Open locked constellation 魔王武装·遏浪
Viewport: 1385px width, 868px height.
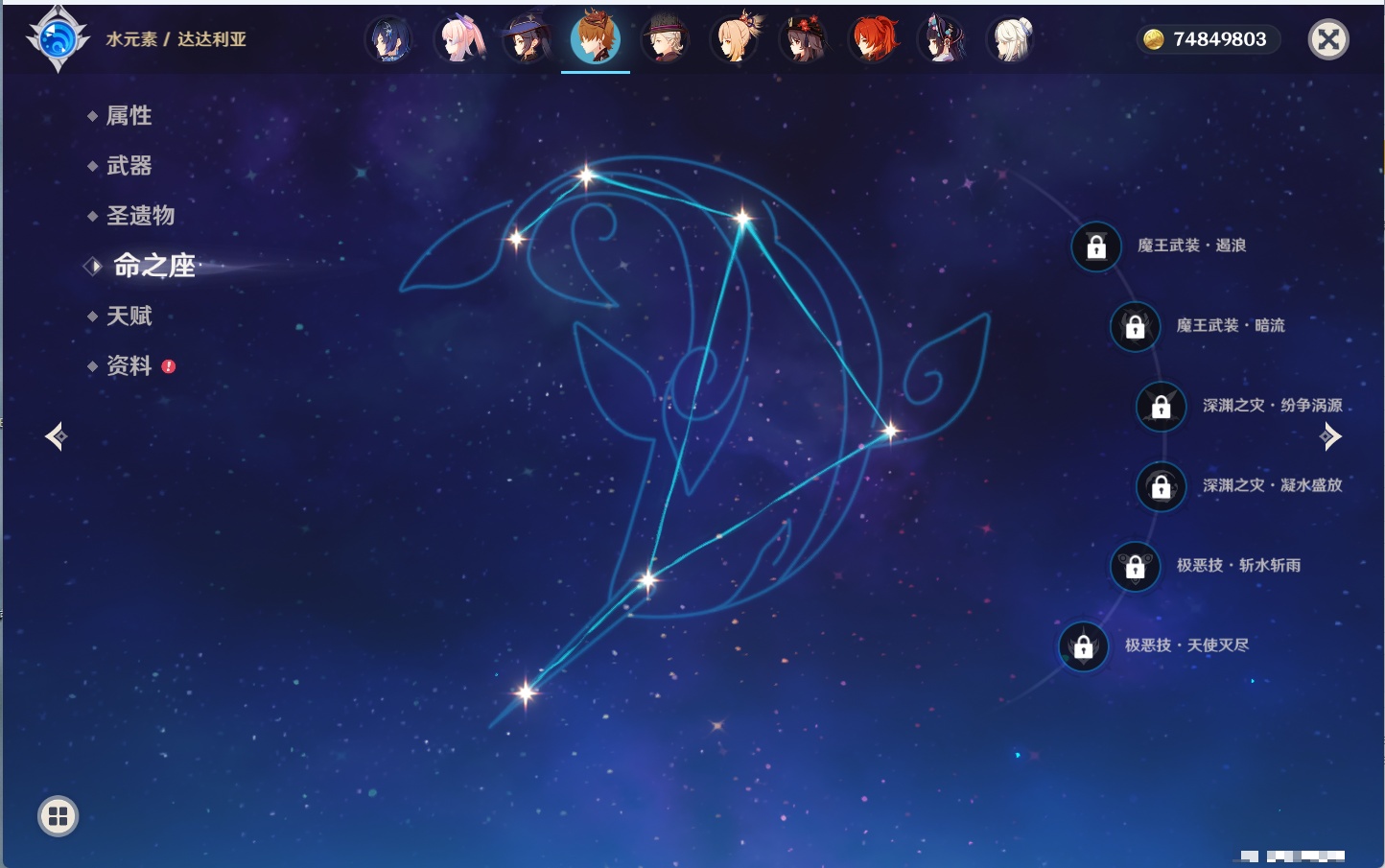click(1096, 246)
